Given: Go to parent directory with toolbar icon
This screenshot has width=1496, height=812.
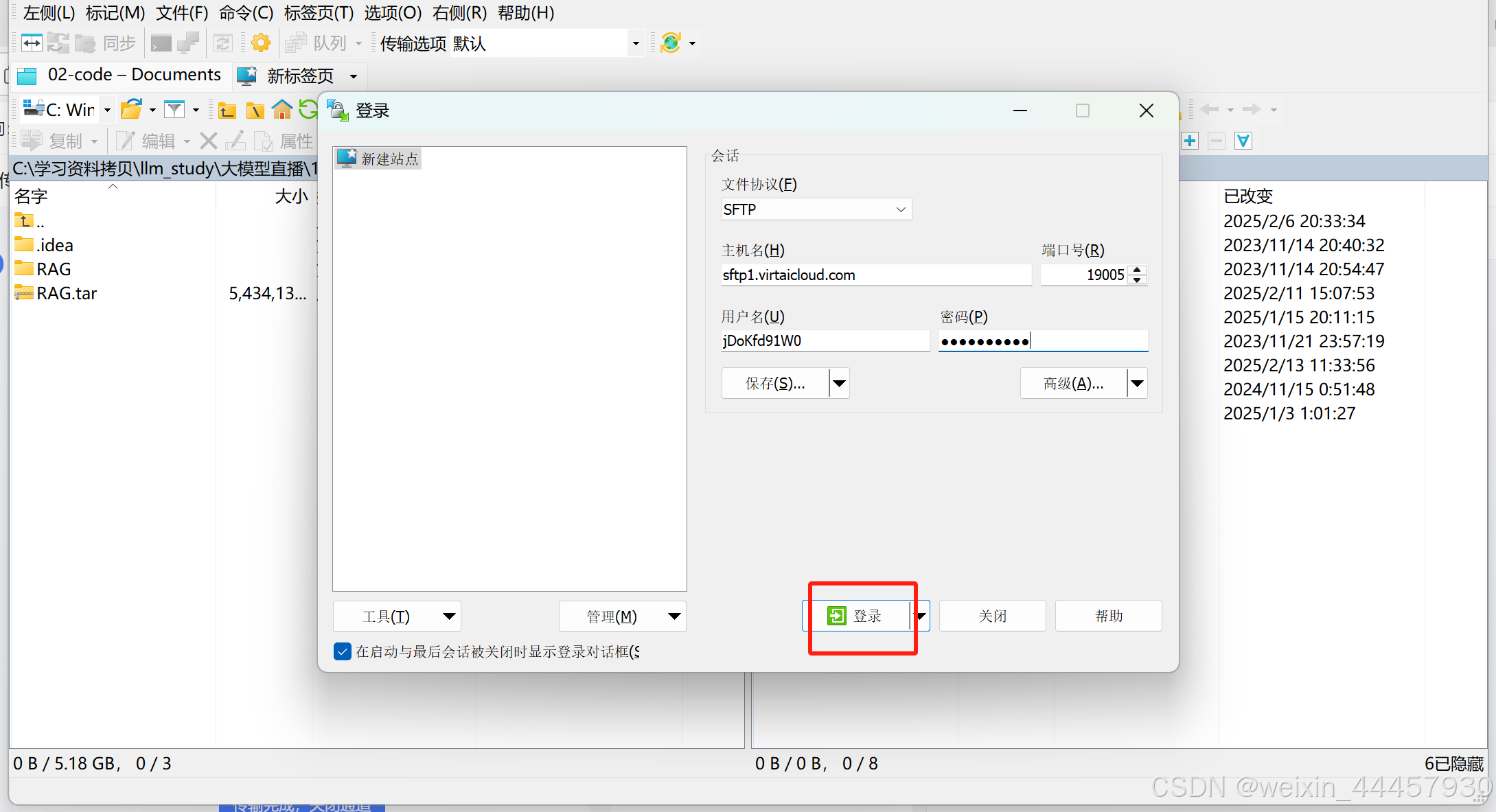Looking at the screenshot, I should click(227, 110).
